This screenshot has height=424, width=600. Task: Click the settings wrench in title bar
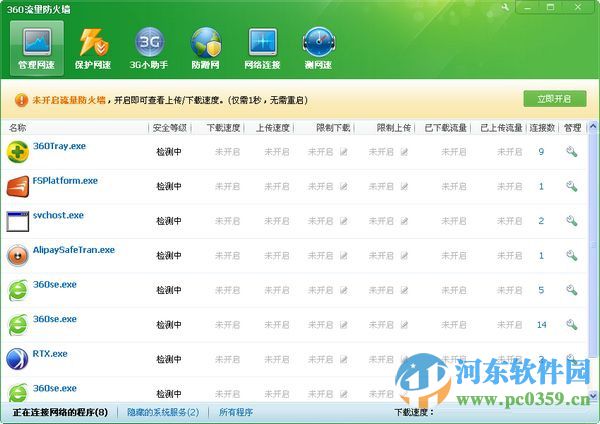(x=505, y=7)
